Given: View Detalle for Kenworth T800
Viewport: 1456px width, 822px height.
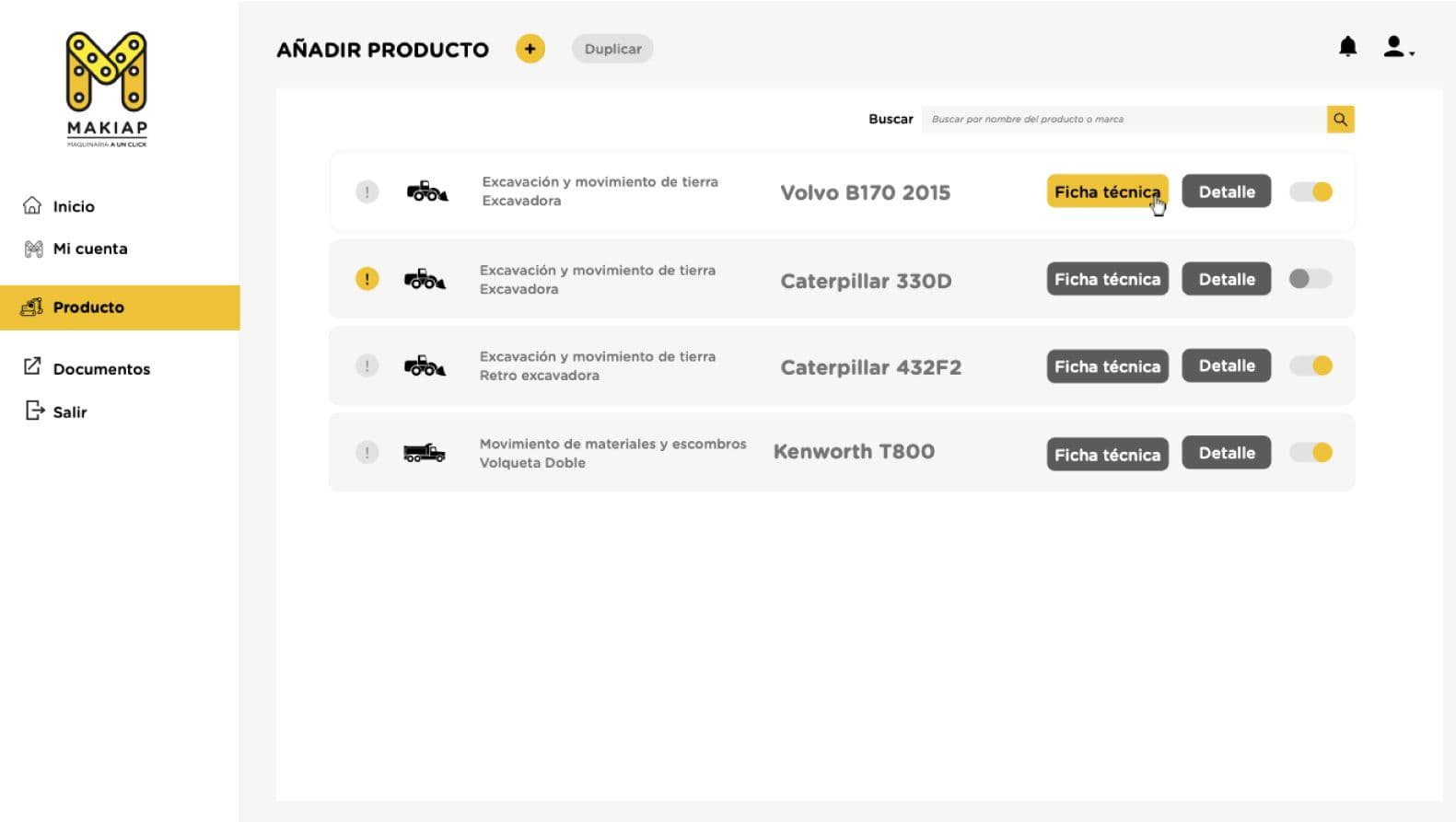Looking at the screenshot, I should [1227, 453].
